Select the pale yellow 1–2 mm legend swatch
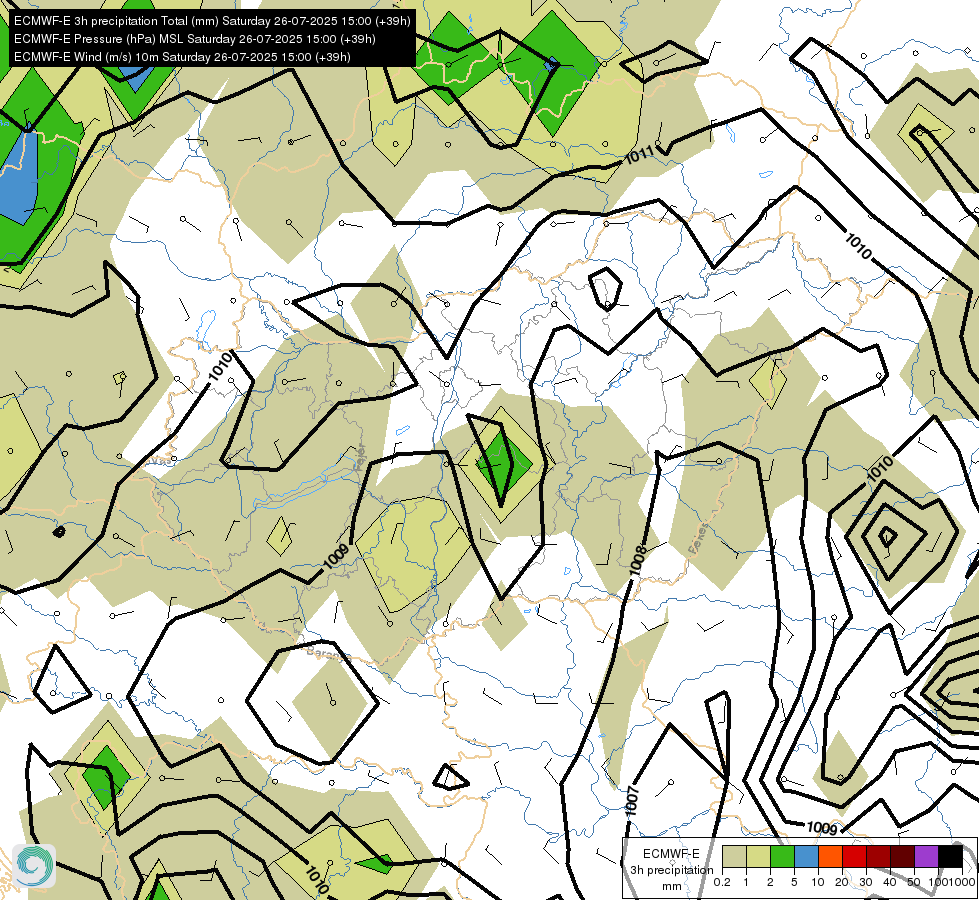 tap(758, 856)
